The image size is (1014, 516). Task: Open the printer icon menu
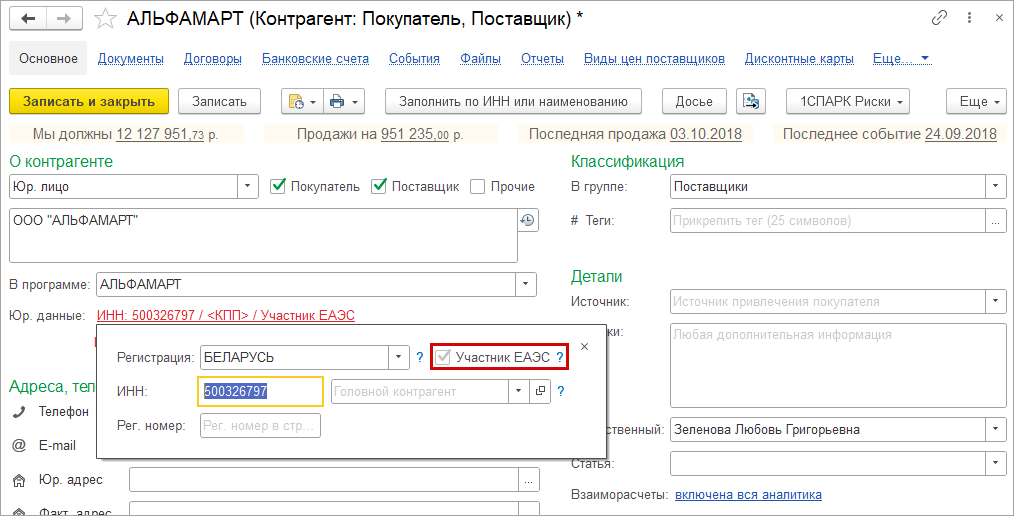[x=344, y=102]
